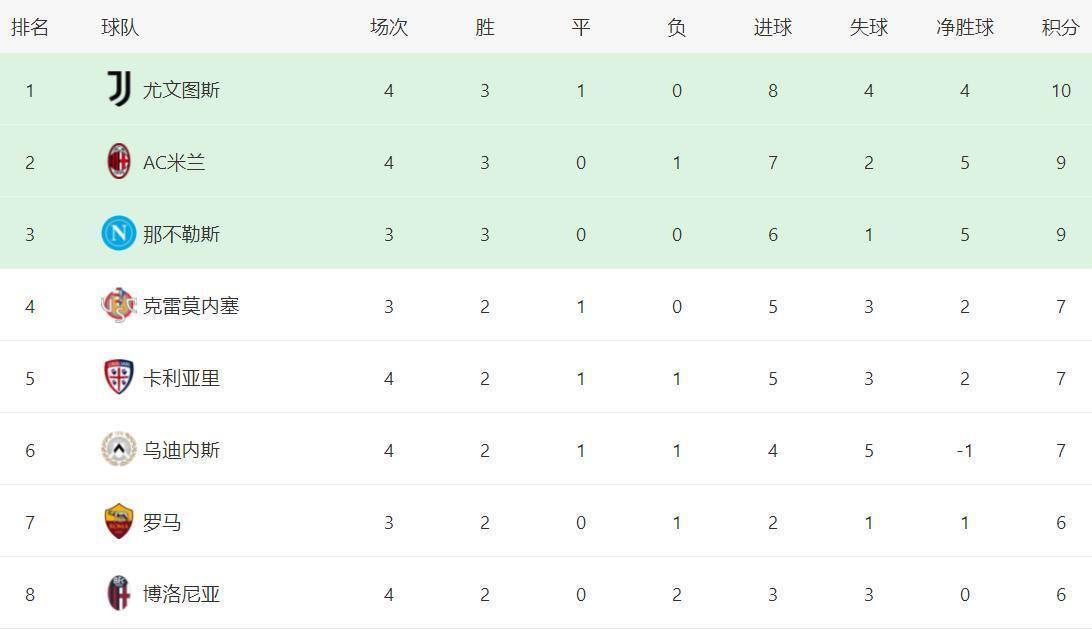
Task: Open the 博洛尼亚 team link
Action: (x=181, y=594)
